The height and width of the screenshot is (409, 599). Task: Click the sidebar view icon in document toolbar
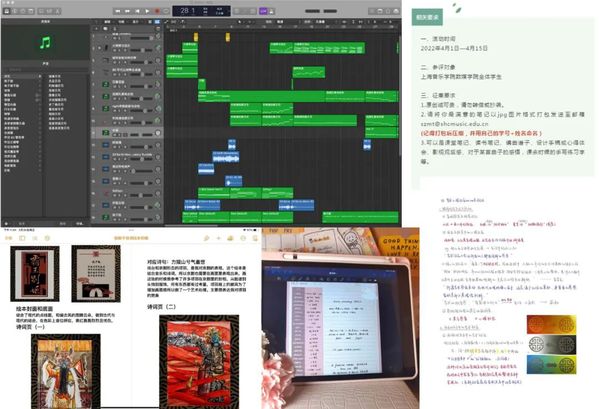(22, 238)
